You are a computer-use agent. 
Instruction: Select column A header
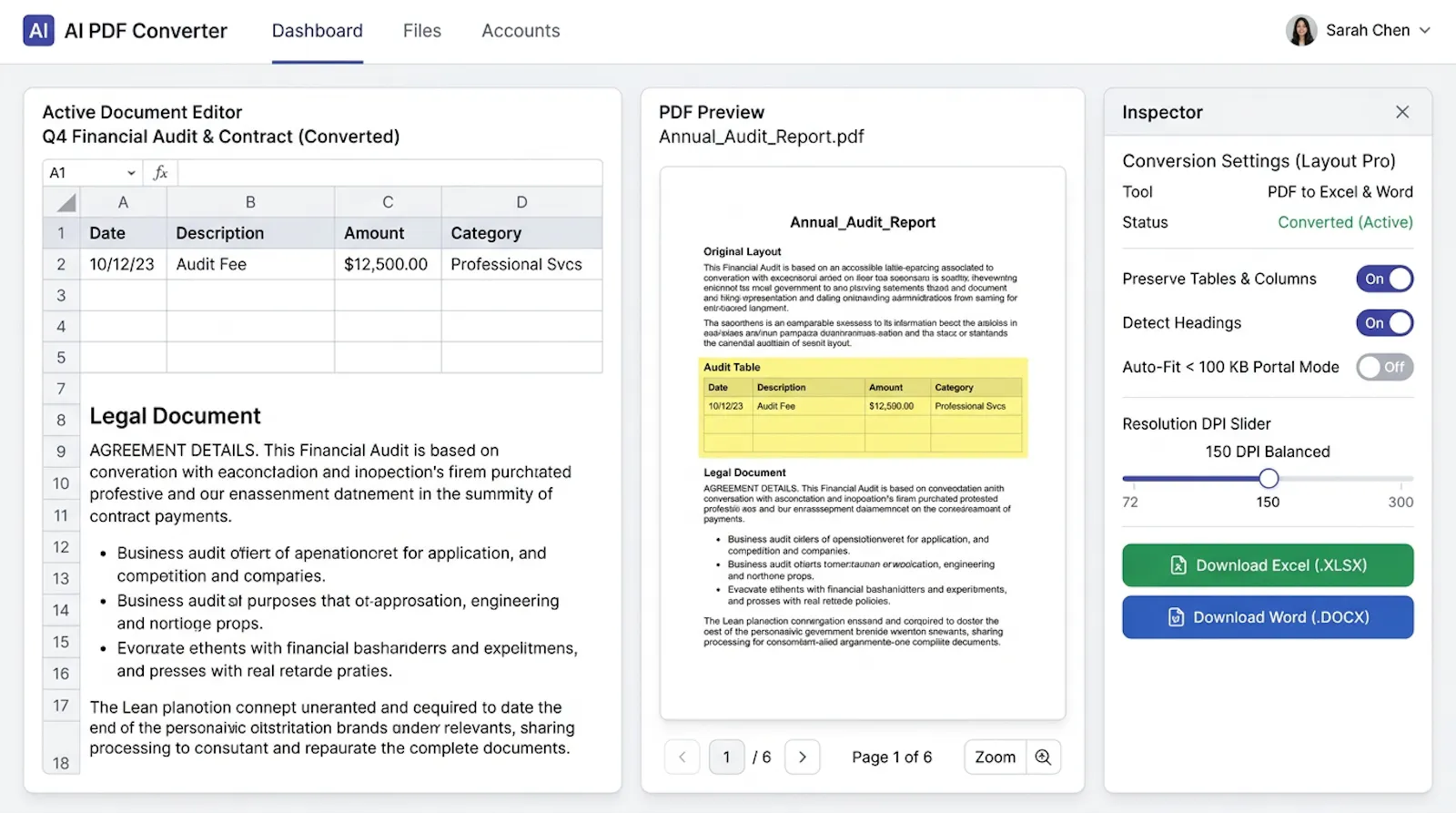(123, 202)
